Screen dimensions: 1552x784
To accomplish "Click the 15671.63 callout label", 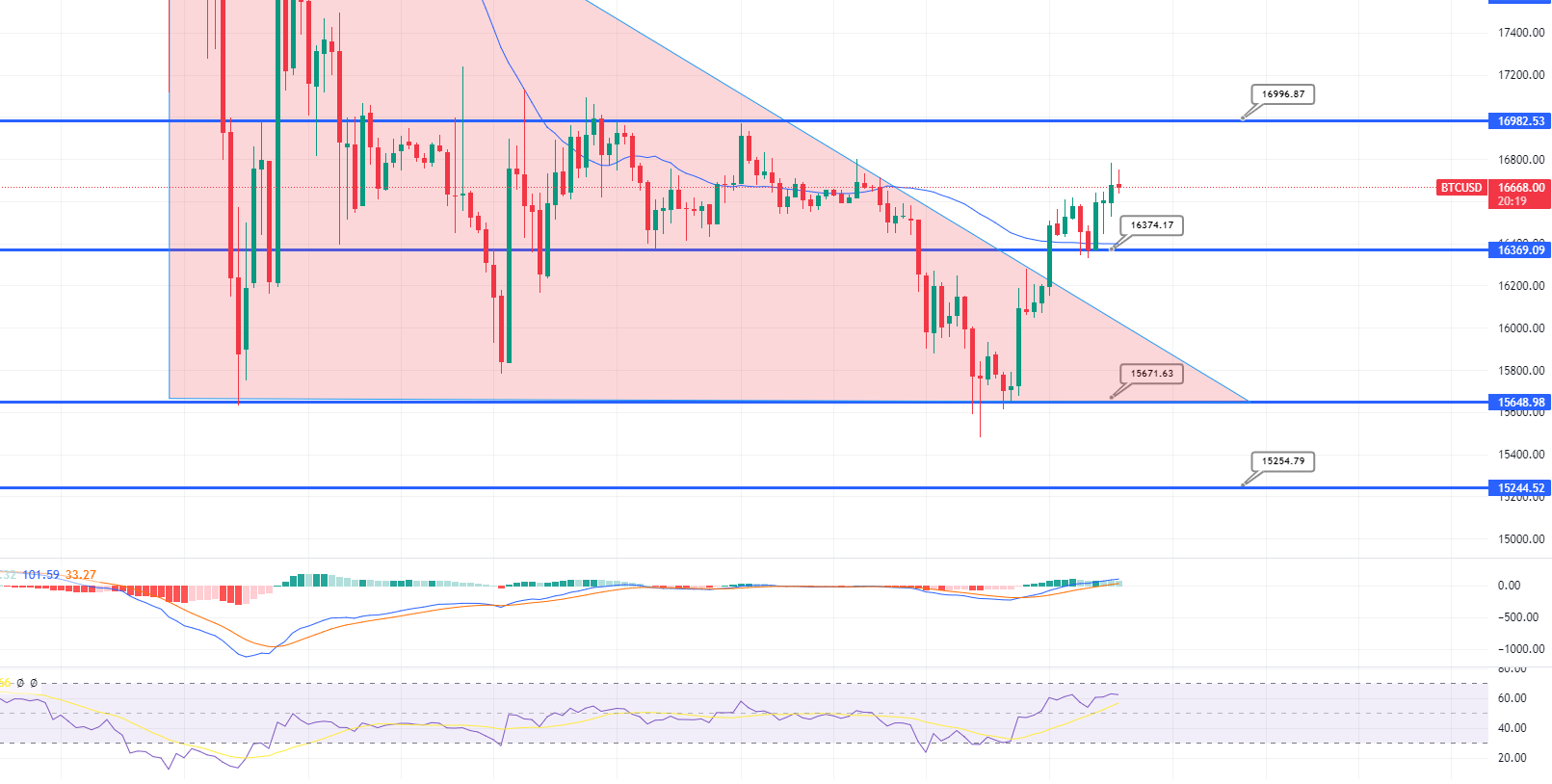I will coord(1151,374).
